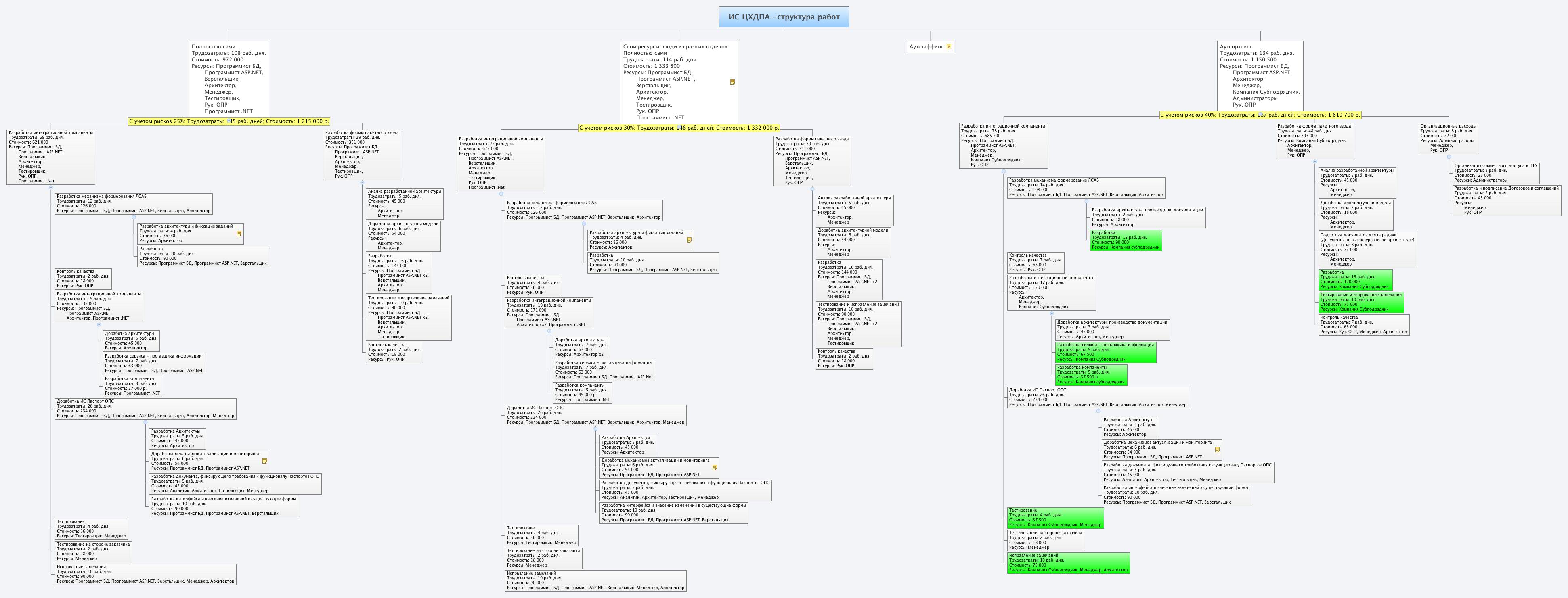Open Доработка механизмов note in 114-day plan
The image size is (1568, 598).
(715, 468)
